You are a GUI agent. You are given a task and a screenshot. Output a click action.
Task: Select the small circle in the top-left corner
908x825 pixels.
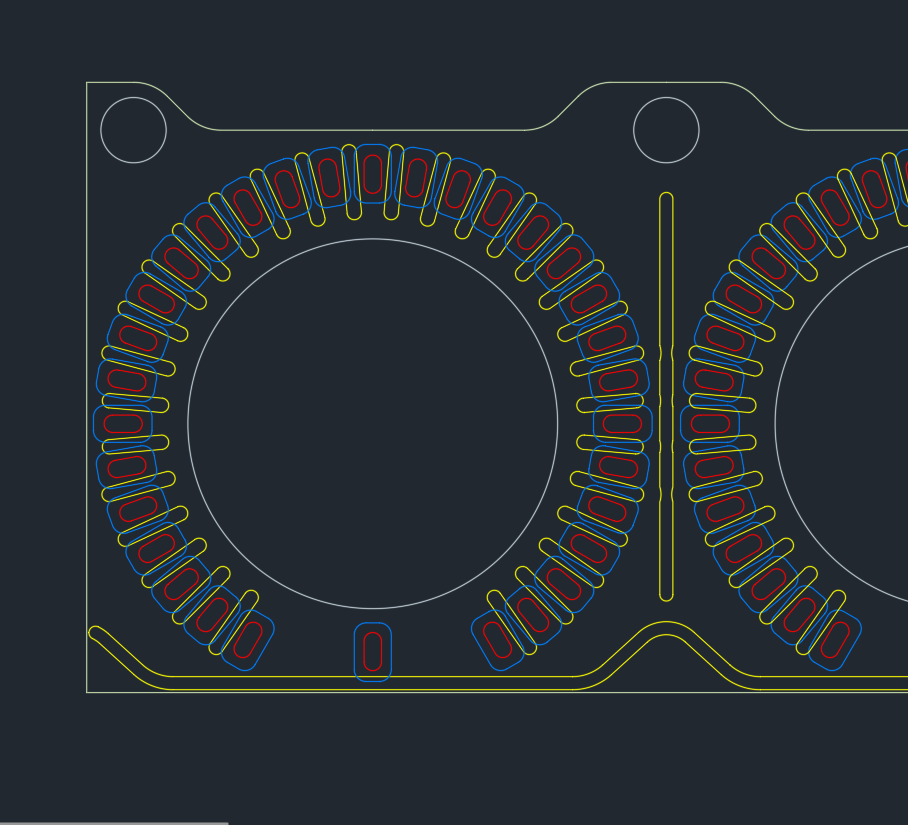pos(133,98)
